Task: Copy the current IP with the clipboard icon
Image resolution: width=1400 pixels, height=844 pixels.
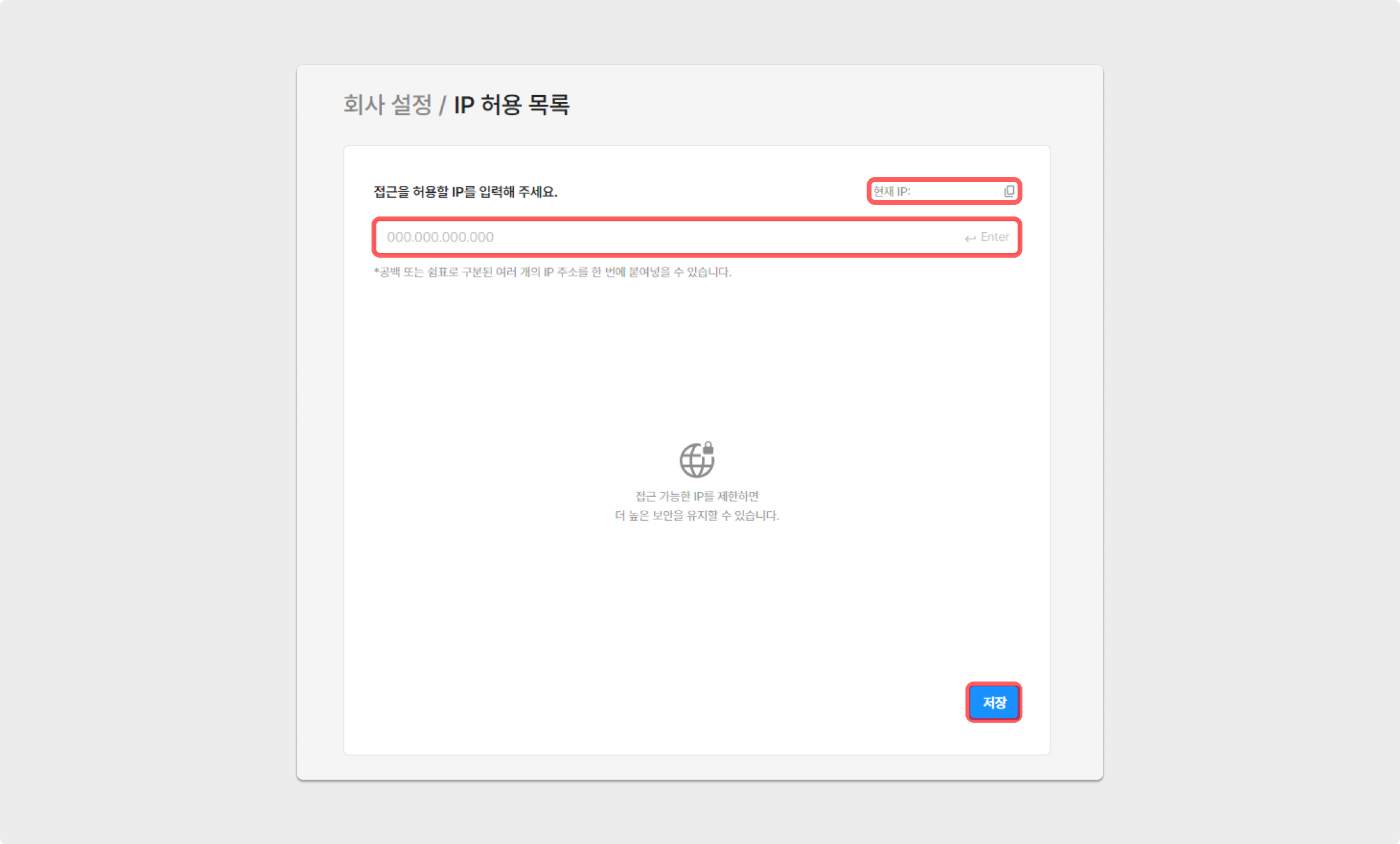Action: point(1009,191)
